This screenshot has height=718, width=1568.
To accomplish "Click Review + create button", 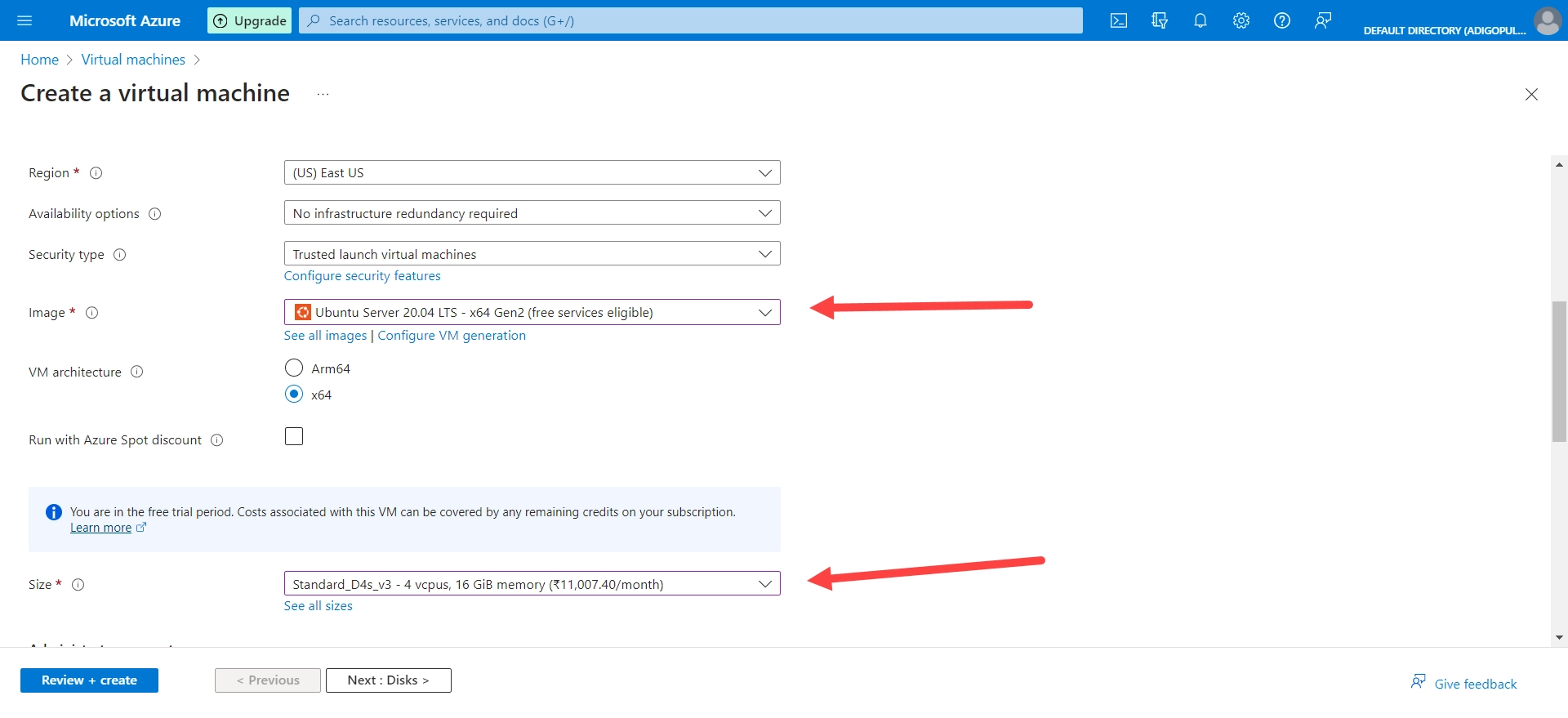I will coord(89,680).
